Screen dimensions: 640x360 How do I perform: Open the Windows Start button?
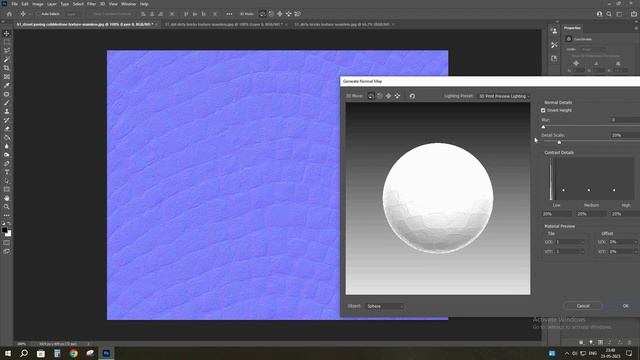(8, 353)
